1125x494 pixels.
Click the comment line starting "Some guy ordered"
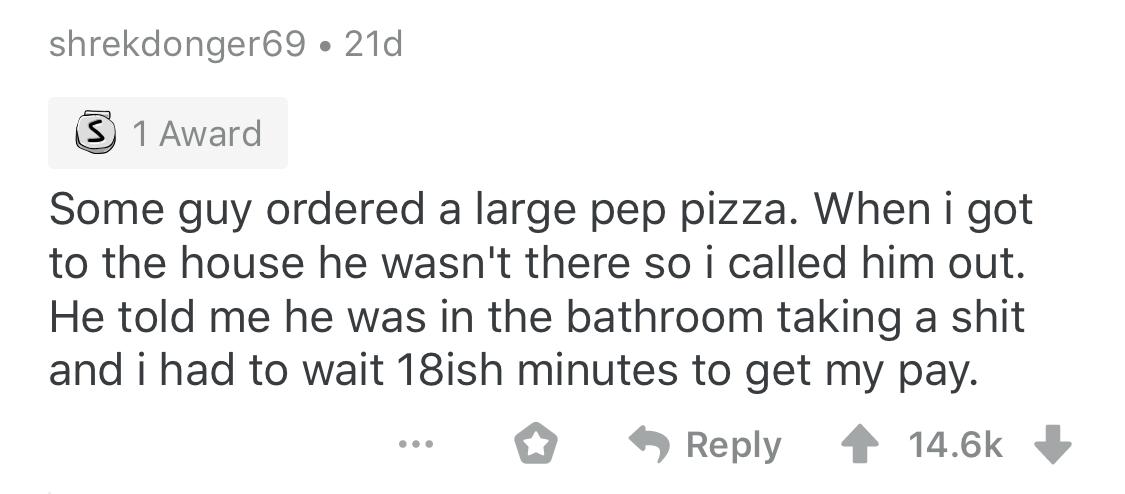pyautogui.click(x=540, y=212)
